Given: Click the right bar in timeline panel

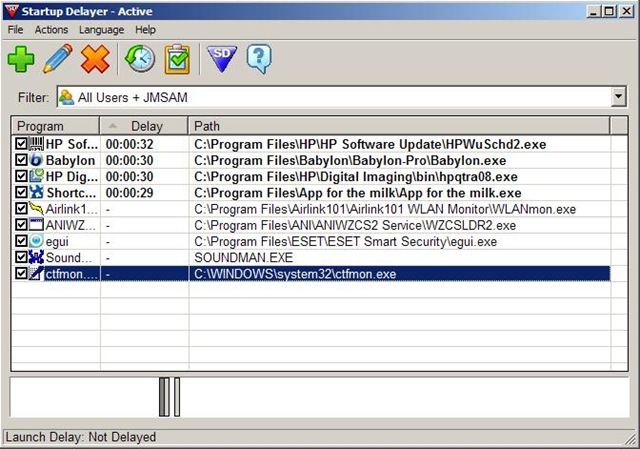Looking at the screenshot, I should [x=177, y=397].
